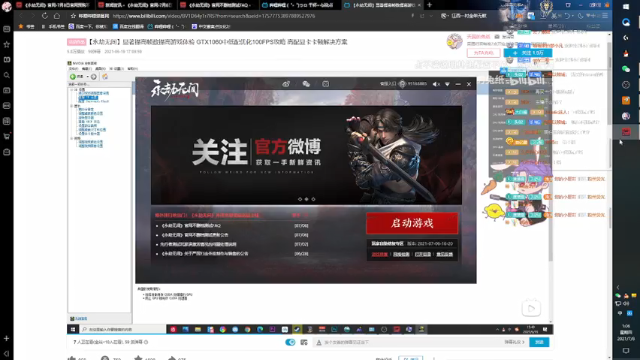Viewport: 640px width, 360px height.
Task: Switch to the fourth bilibili browser tab
Action: click(299, 5)
